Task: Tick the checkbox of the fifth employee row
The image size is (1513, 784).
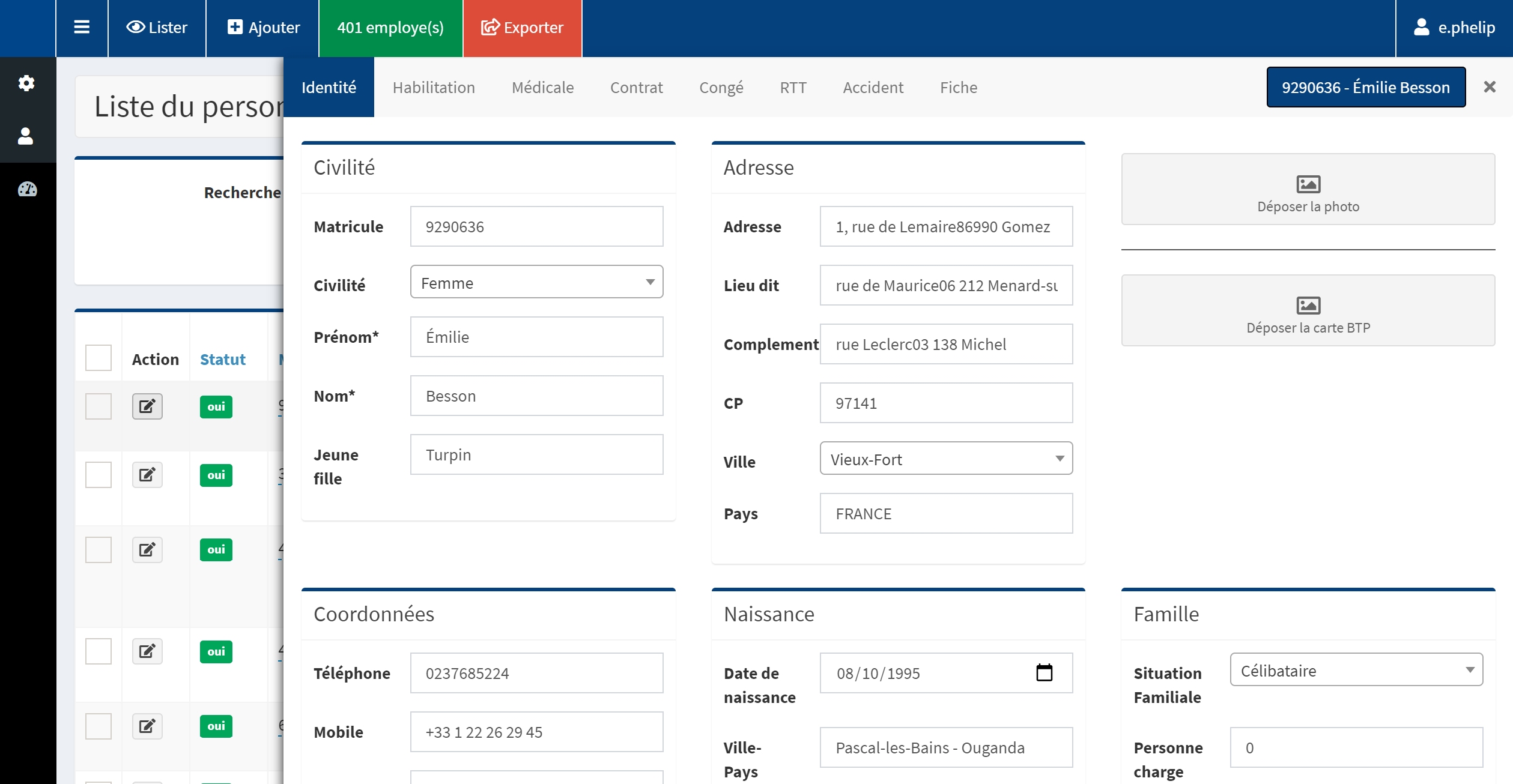Action: (x=99, y=726)
